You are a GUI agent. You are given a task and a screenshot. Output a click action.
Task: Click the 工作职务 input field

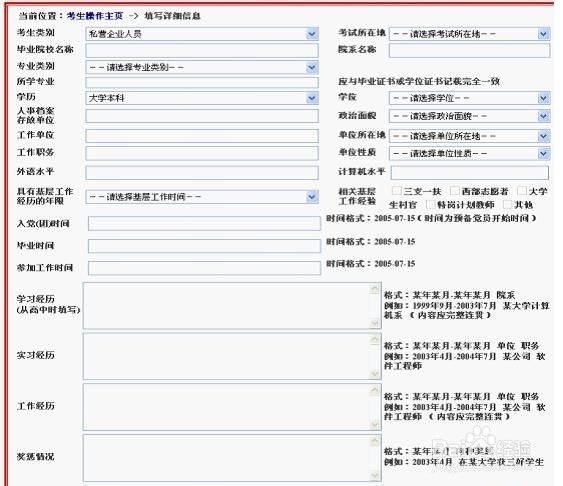click(202, 153)
